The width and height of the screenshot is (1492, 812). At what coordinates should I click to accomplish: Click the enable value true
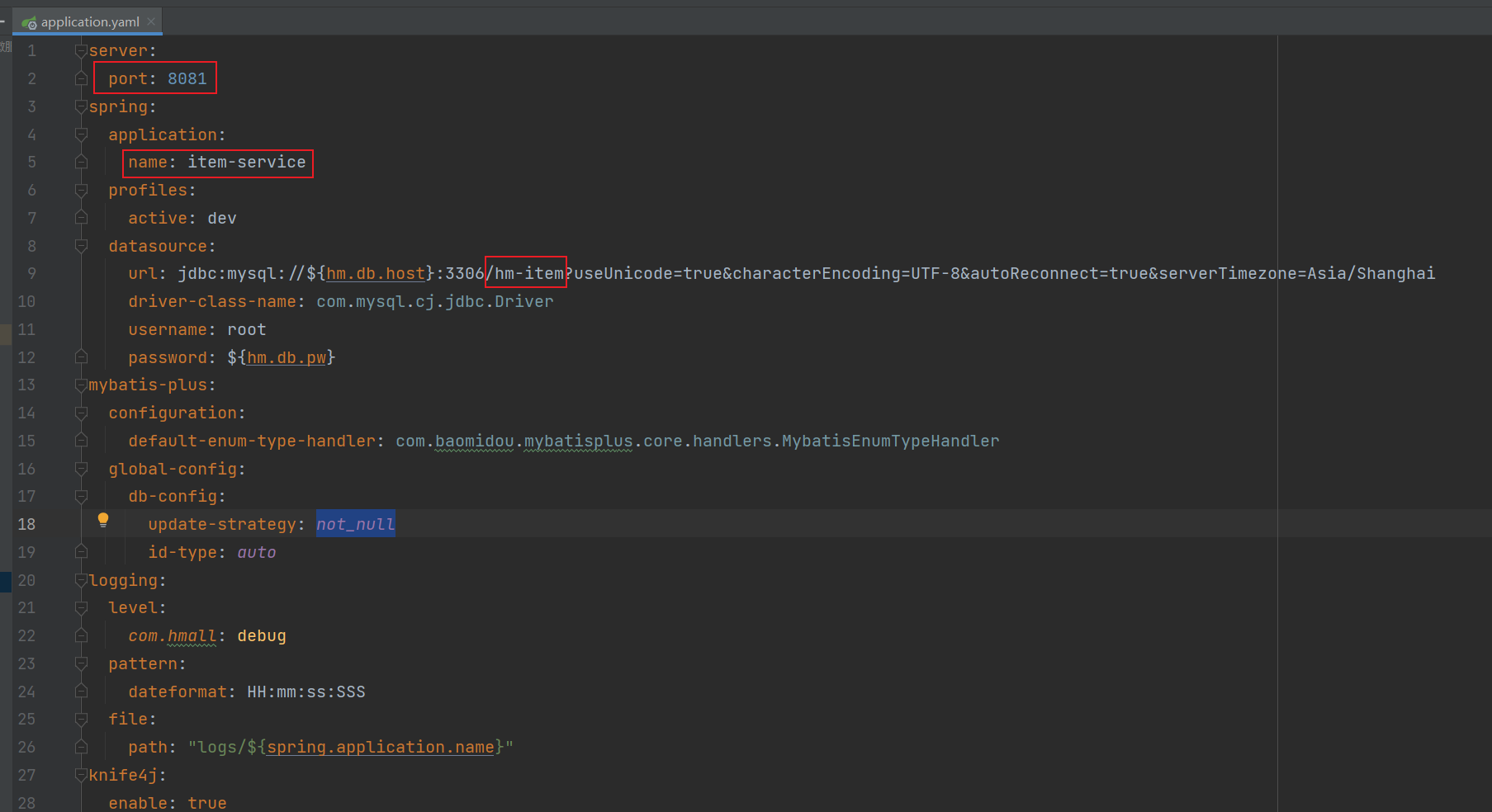click(207, 803)
